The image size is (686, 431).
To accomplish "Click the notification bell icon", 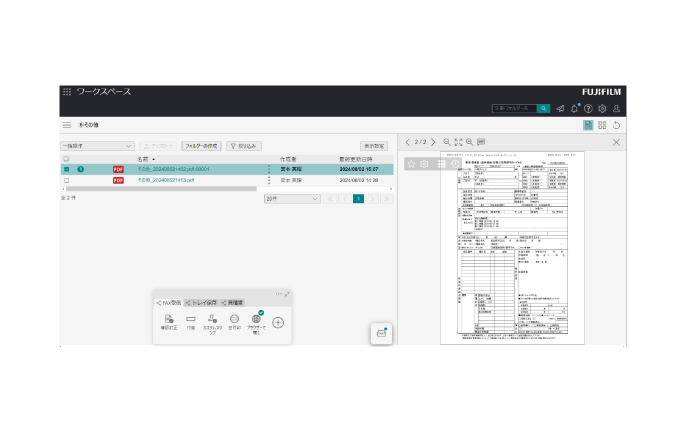I will (574, 108).
